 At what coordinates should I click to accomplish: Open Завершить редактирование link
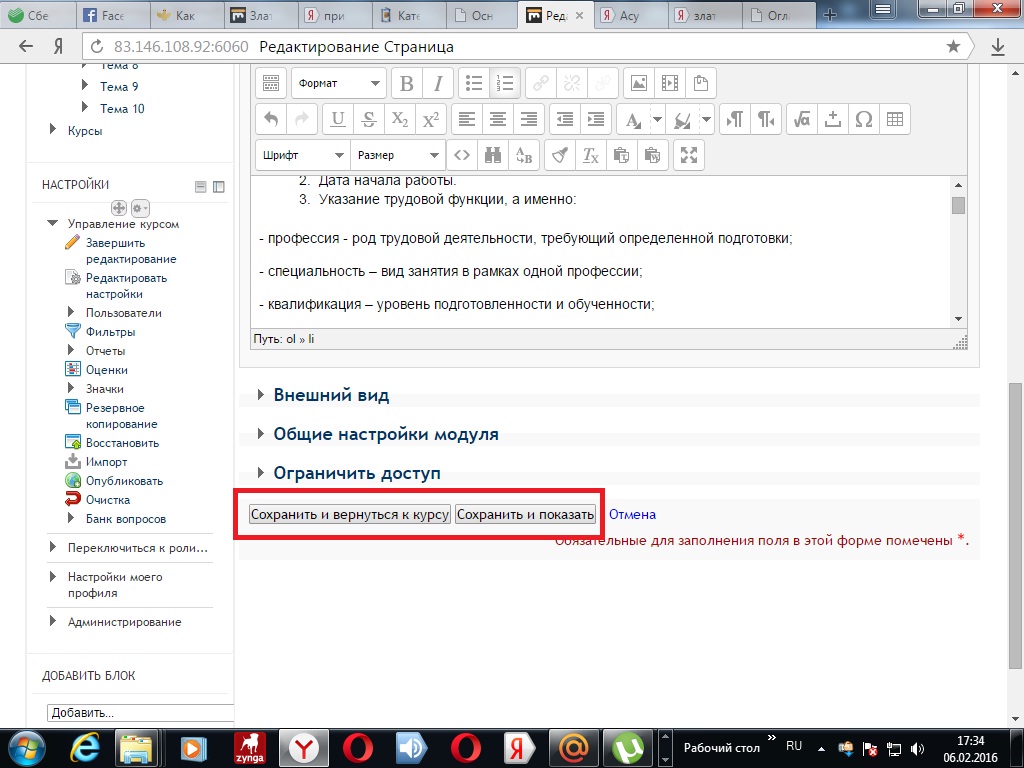click(x=131, y=251)
